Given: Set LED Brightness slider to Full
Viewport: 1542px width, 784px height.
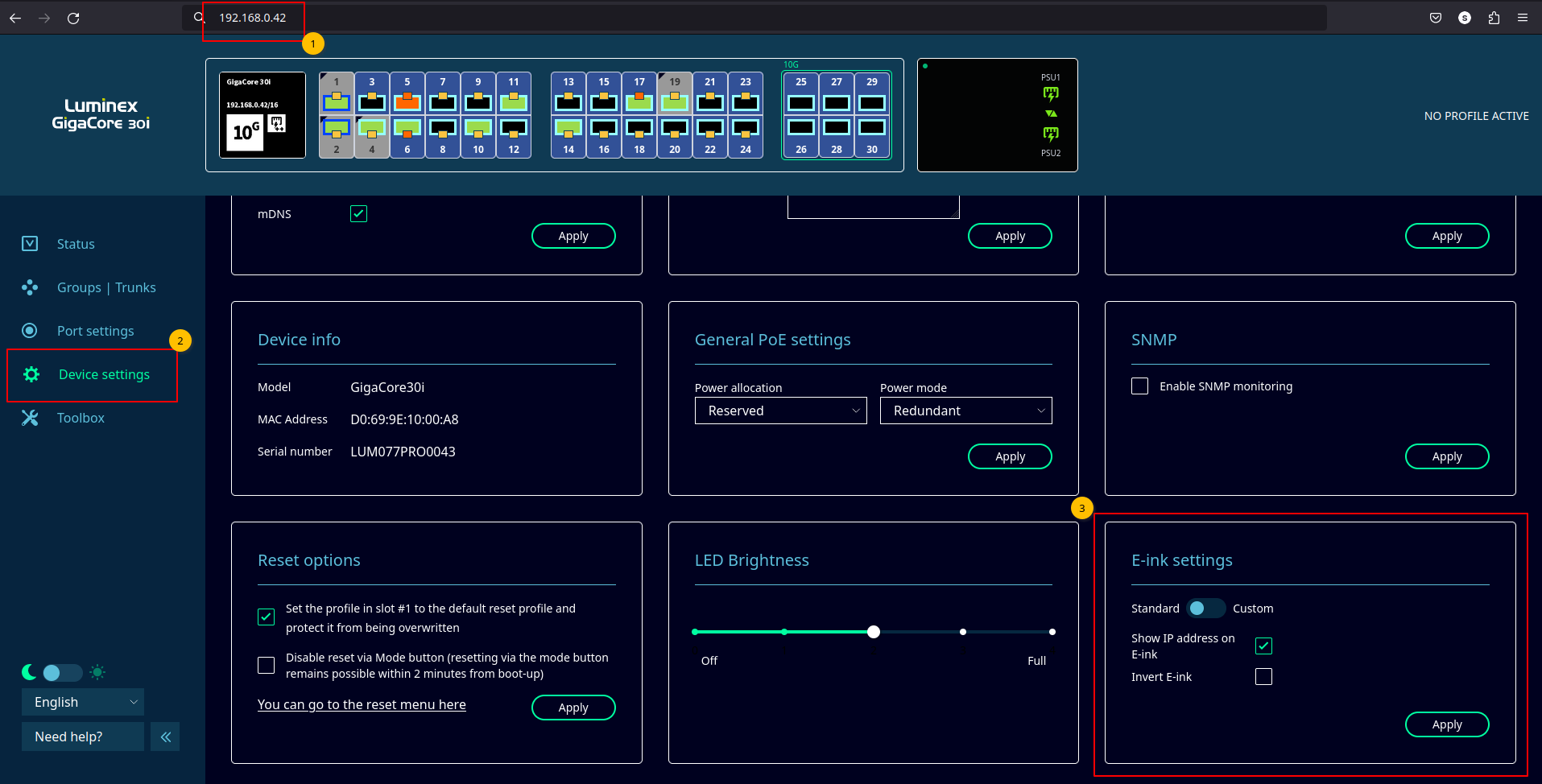Looking at the screenshot, I should coord(1052,632).
